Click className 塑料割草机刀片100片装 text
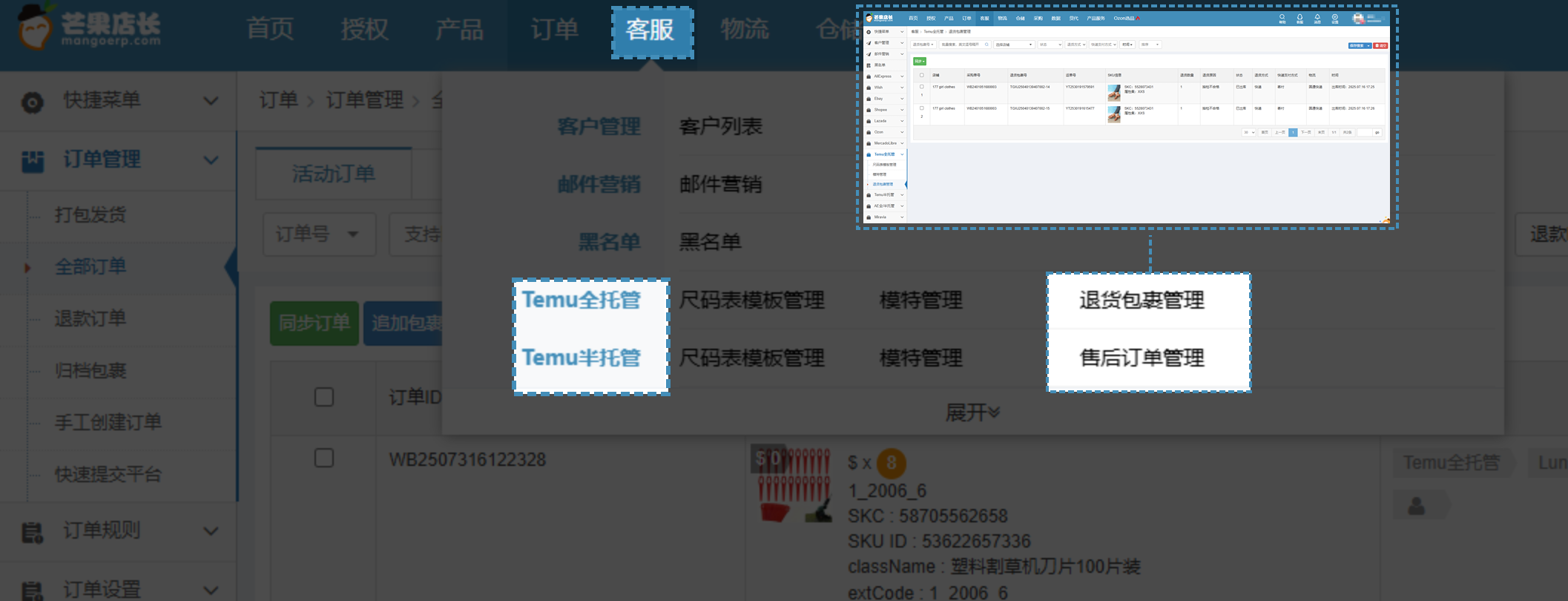1568x601 pixels. point(994,567)
